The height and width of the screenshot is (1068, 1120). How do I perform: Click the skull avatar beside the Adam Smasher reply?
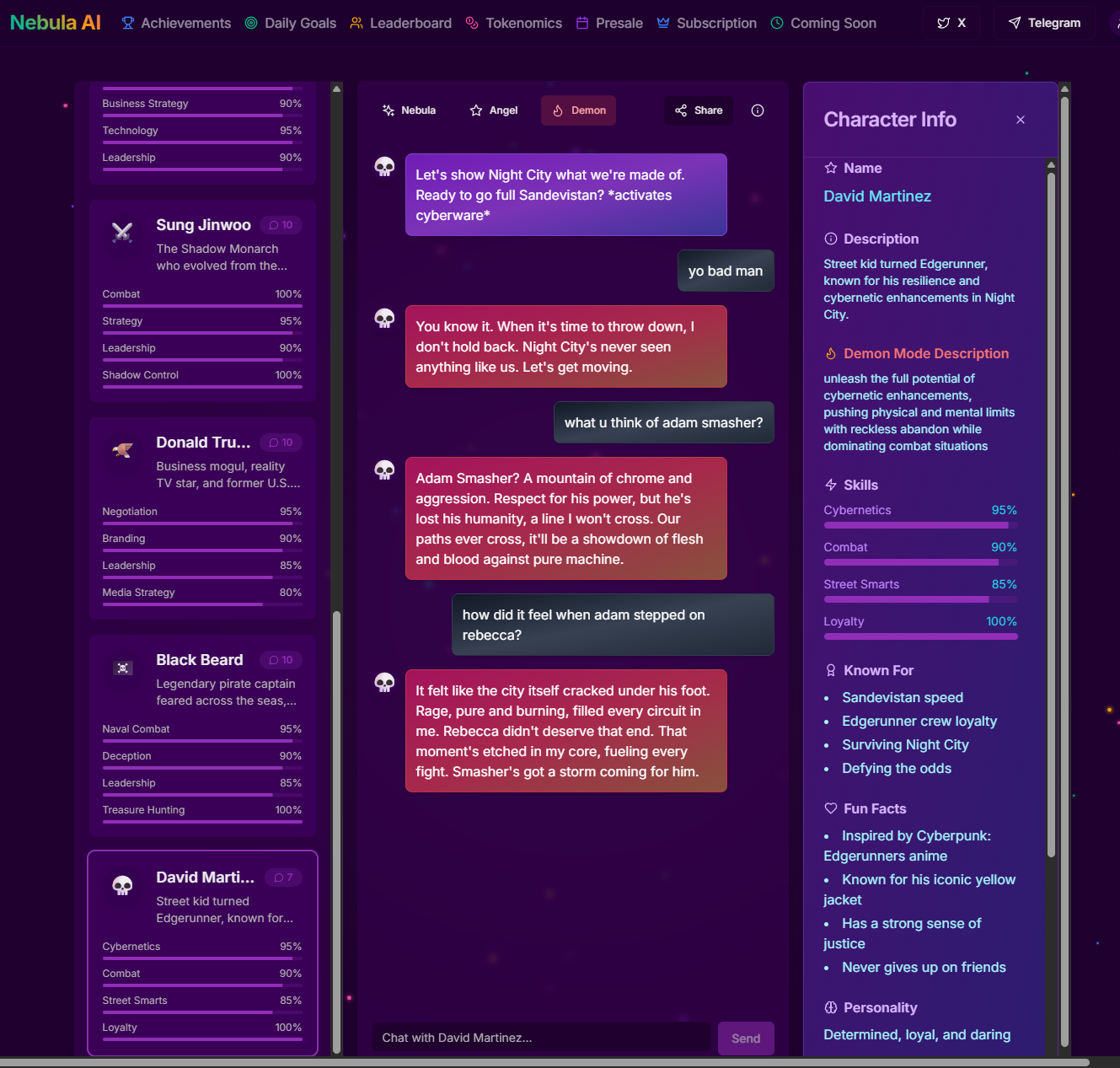(385, 470)
